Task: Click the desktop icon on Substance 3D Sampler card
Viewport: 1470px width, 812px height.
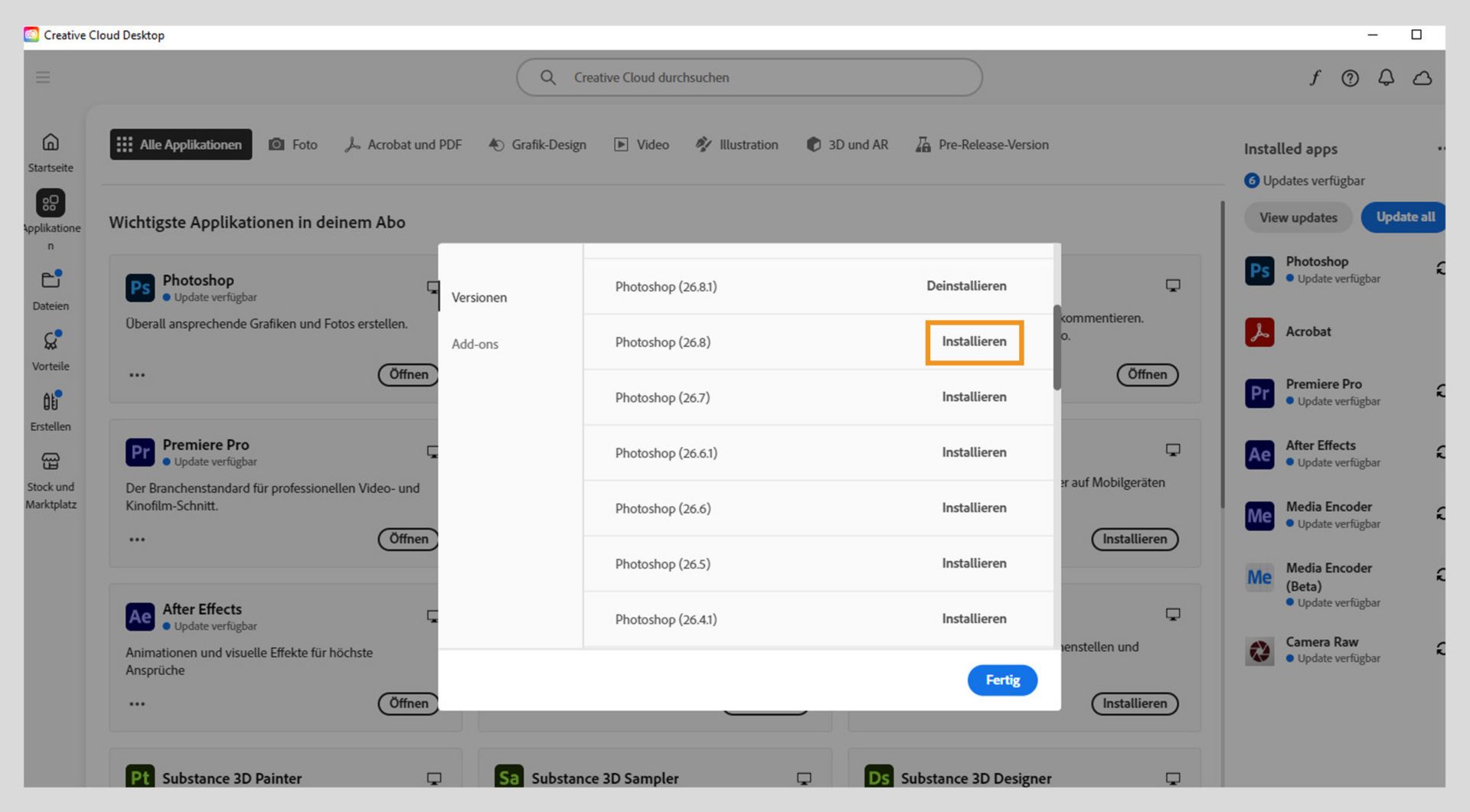Action: coord(804,778)
